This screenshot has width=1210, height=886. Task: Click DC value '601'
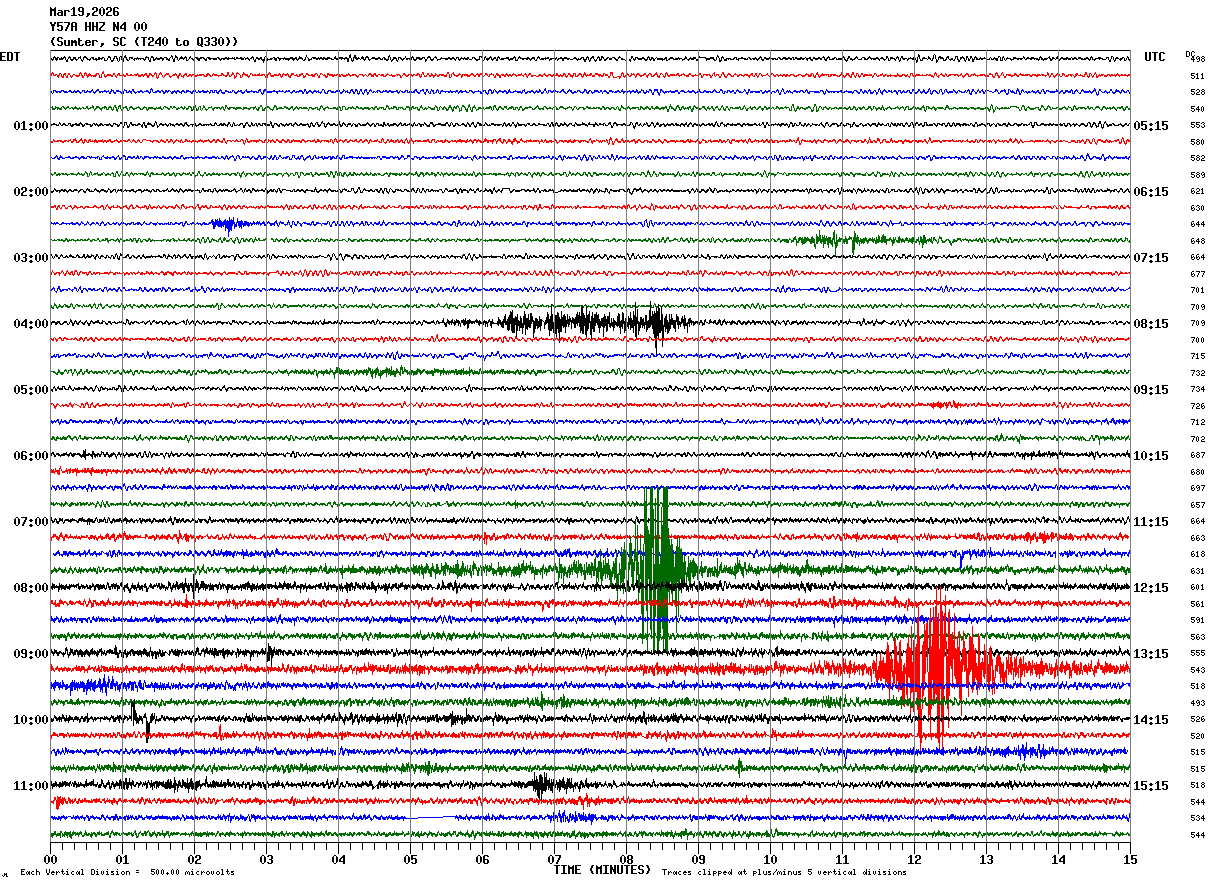pyautogui.click(x=1197, y=588)
